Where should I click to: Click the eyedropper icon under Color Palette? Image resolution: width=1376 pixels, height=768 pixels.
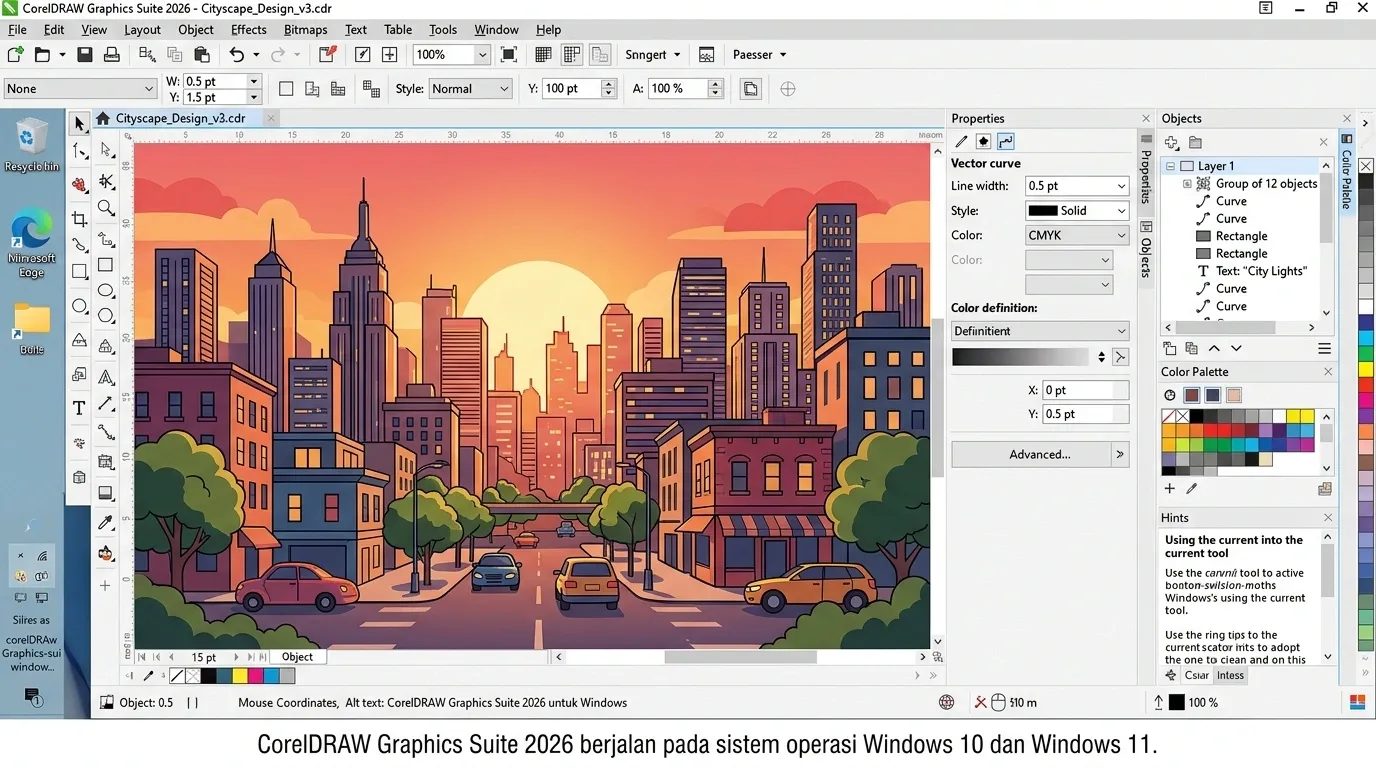tap(1191, 489)
